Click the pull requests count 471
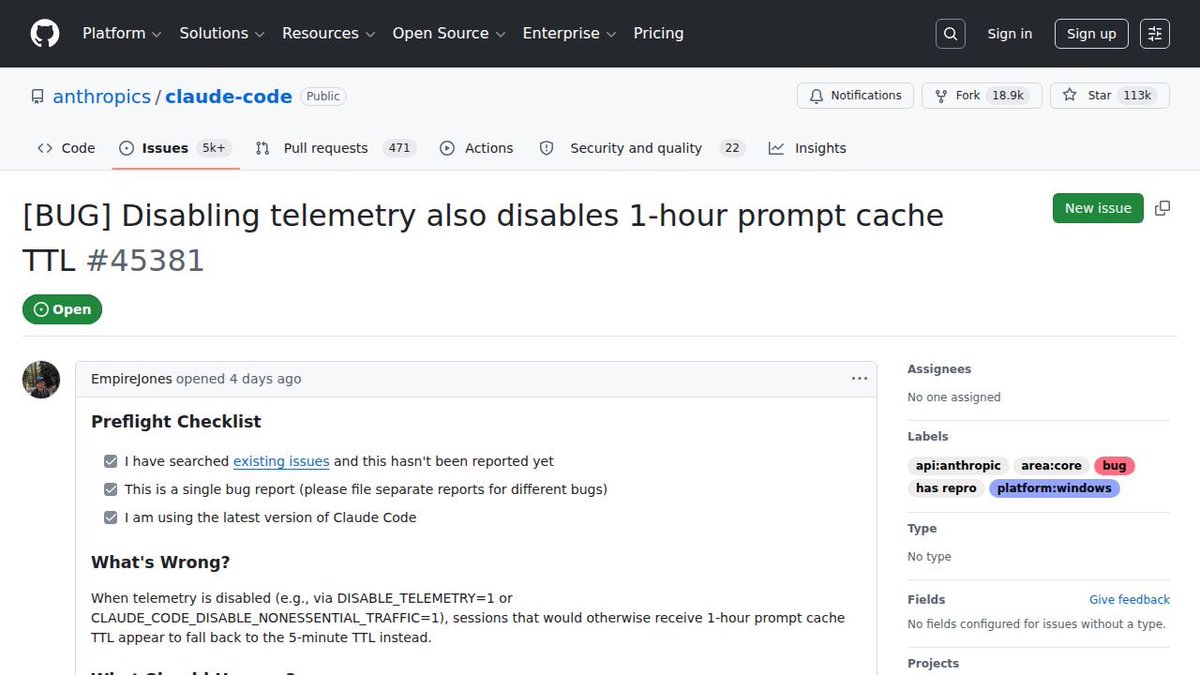This screenshot has width=1200, height=675. click(x=400, y=148)
